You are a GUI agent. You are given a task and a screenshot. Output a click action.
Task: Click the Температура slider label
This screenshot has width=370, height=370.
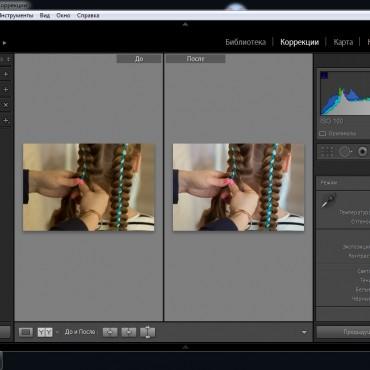pyautogui.click(x=355, y=212)
